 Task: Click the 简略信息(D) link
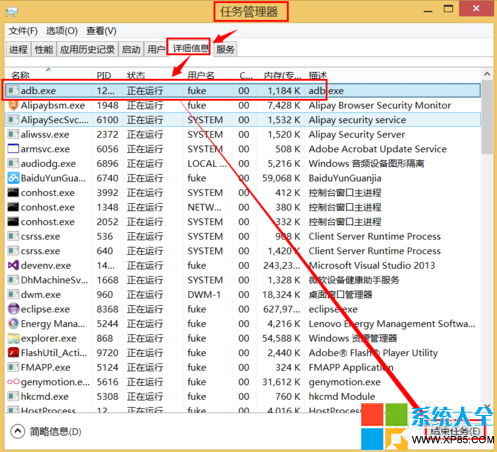click(56, 432)
